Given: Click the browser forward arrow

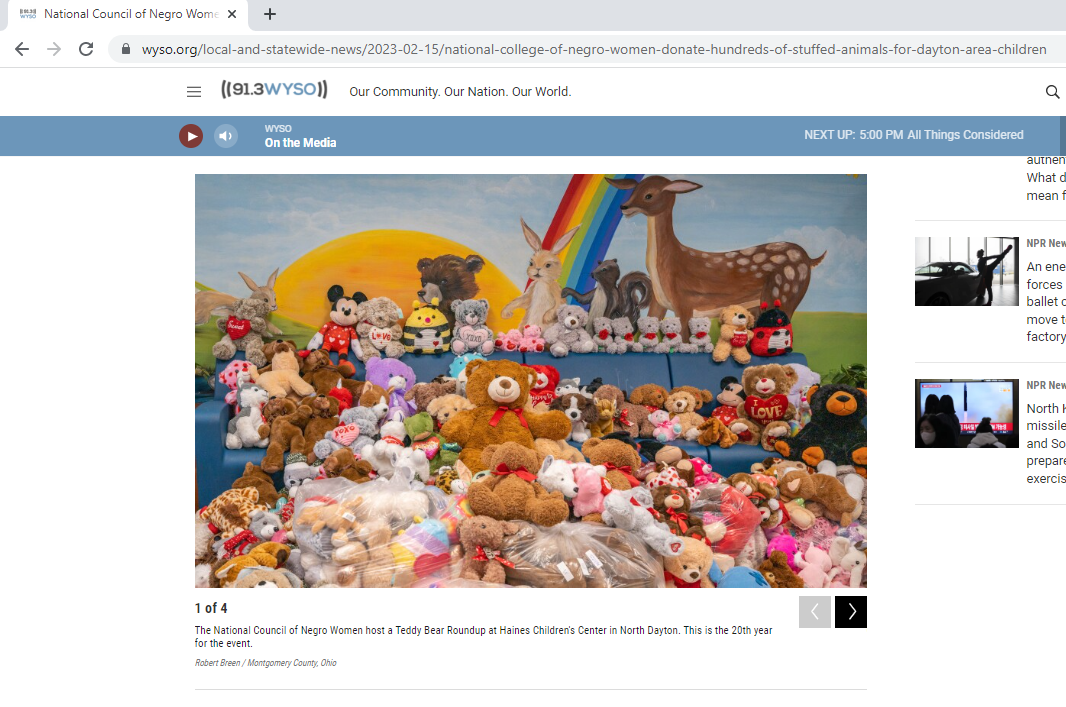Looking at the screenshot, I should pyautogui.click(x=54, y=49).
